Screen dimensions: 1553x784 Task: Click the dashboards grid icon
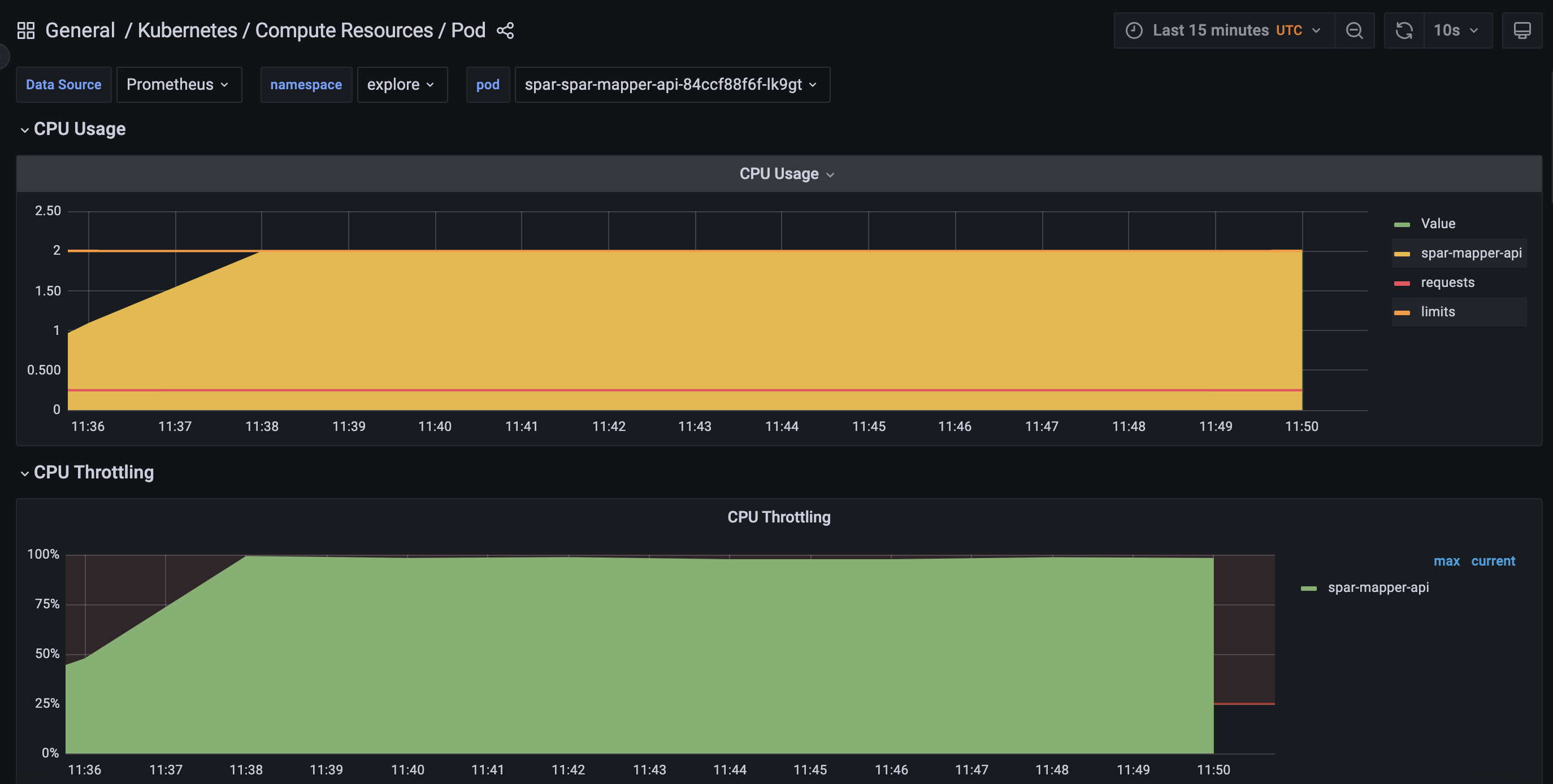tap(25, 30)
